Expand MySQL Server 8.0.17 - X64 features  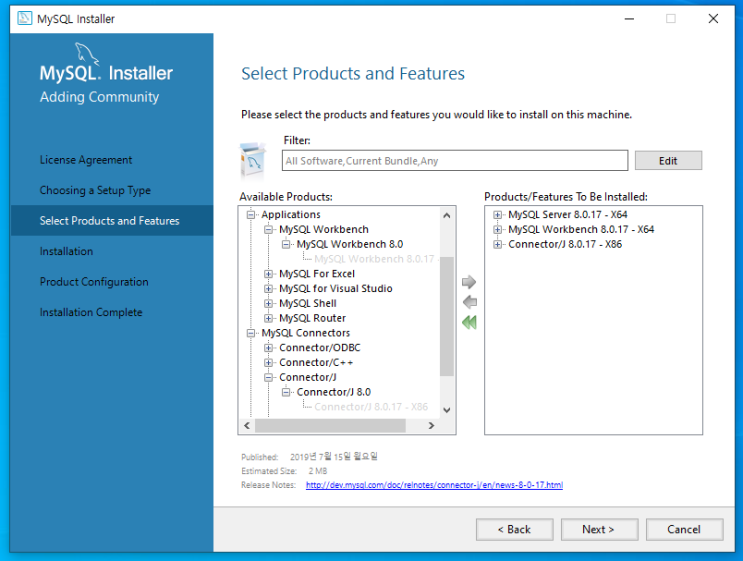coord(498,215)
